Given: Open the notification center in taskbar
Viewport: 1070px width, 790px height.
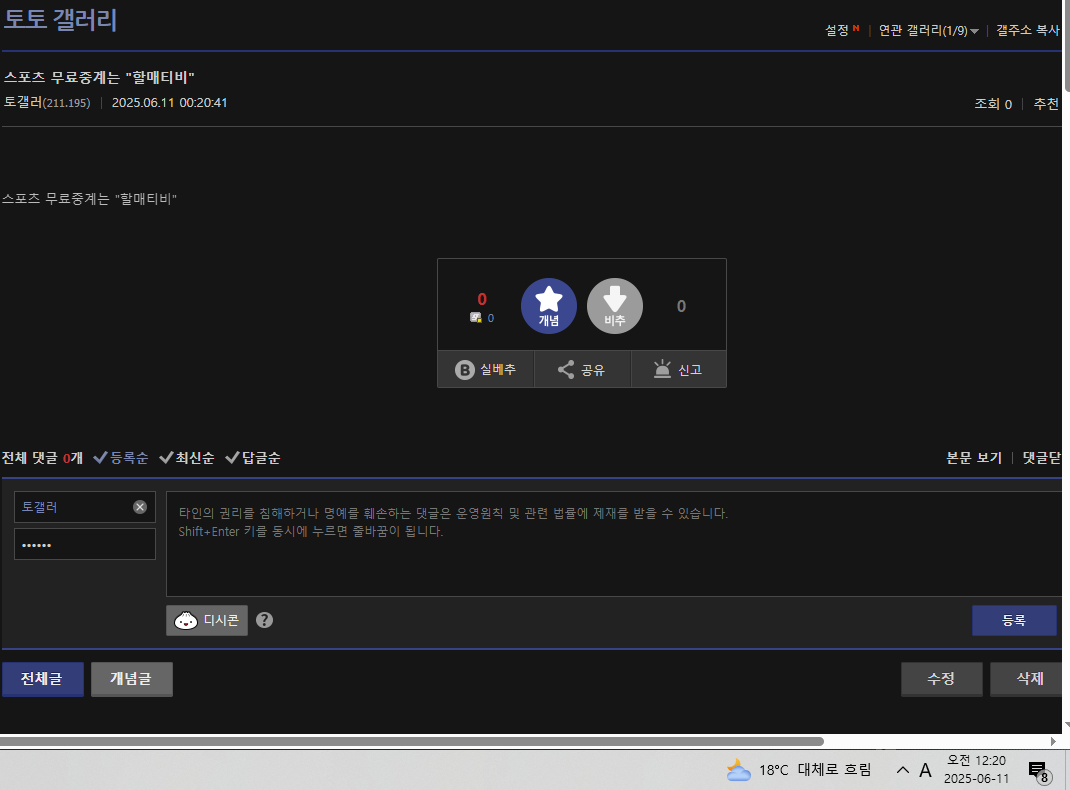Looking at the screenshot, I should point(1038,770).
